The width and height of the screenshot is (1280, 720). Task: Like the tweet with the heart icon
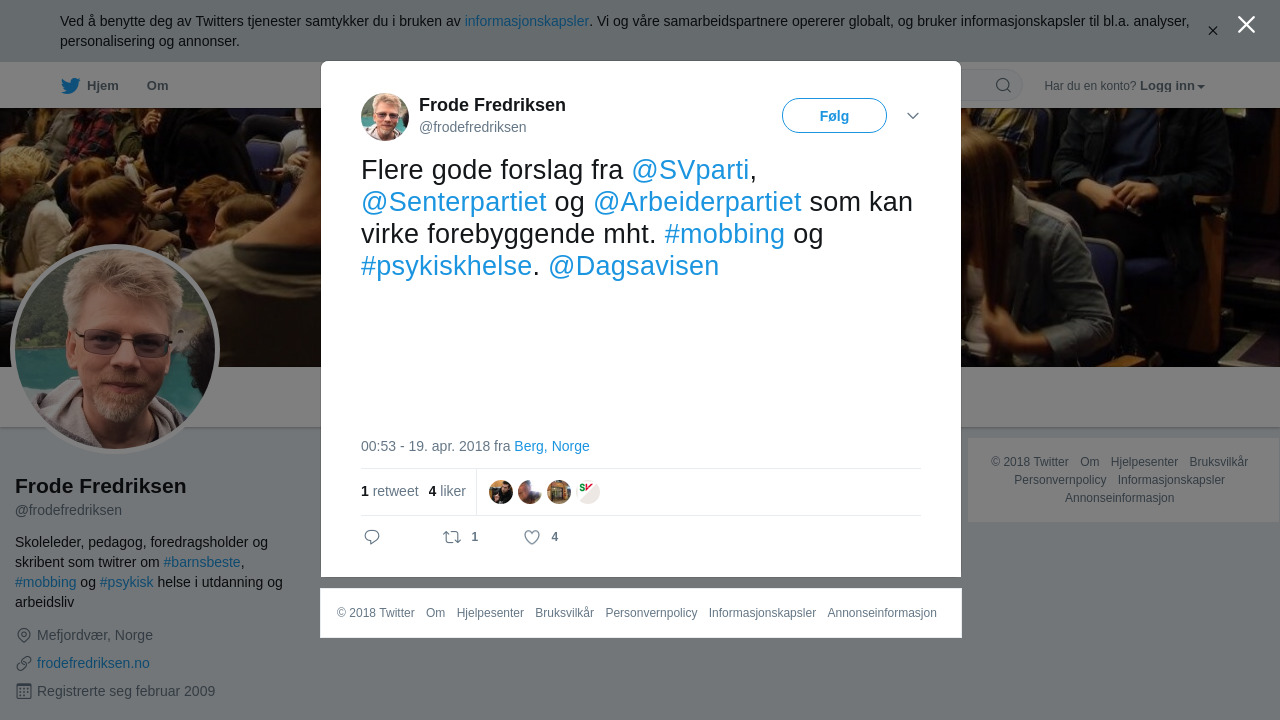tap(532, 537)
